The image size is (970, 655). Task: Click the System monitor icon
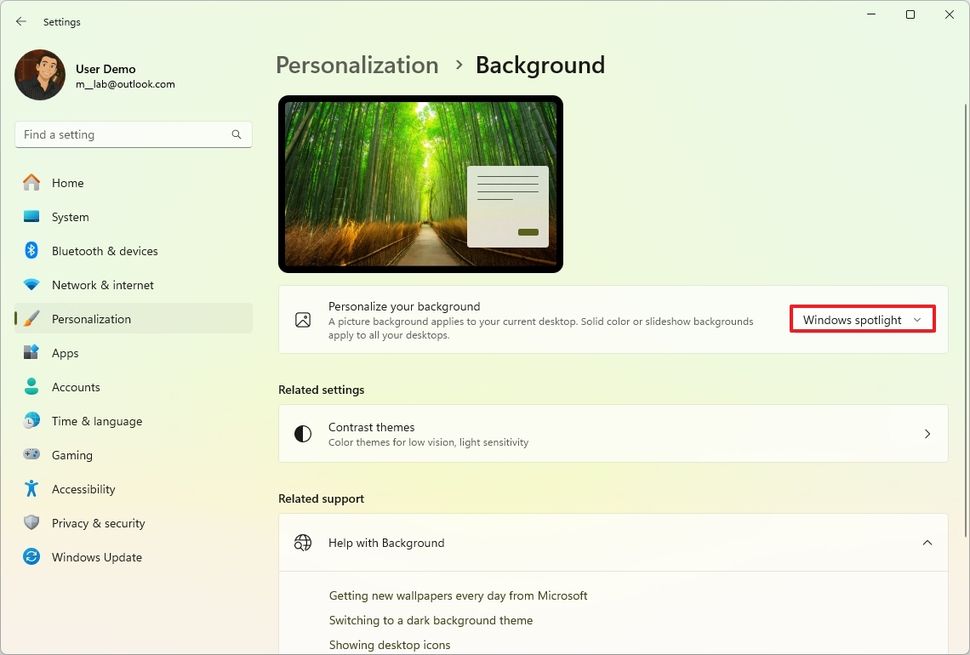pyautogui.click(x=31, y=216)
